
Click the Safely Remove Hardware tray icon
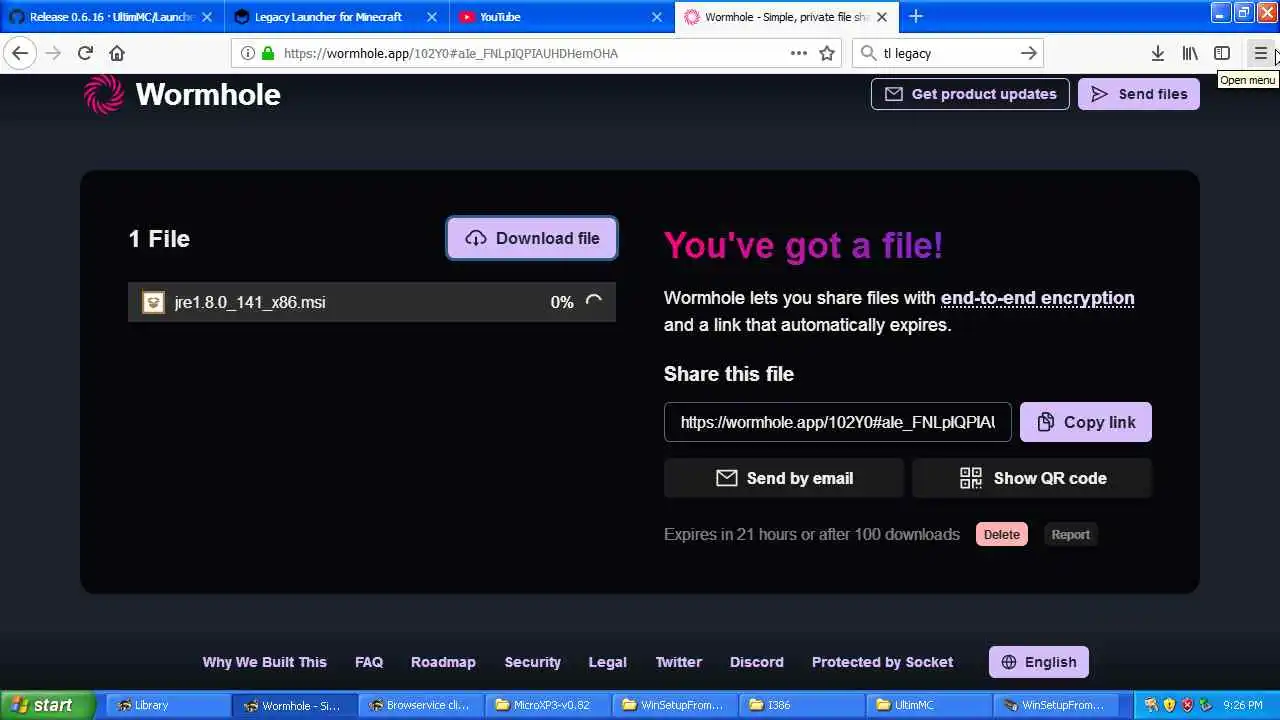pyautogui.click(x=1205, y=705)
